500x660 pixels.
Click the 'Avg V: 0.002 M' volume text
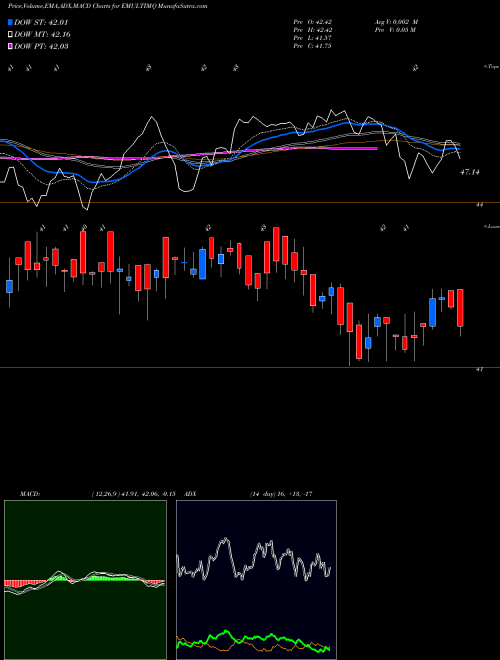[396, 21]
